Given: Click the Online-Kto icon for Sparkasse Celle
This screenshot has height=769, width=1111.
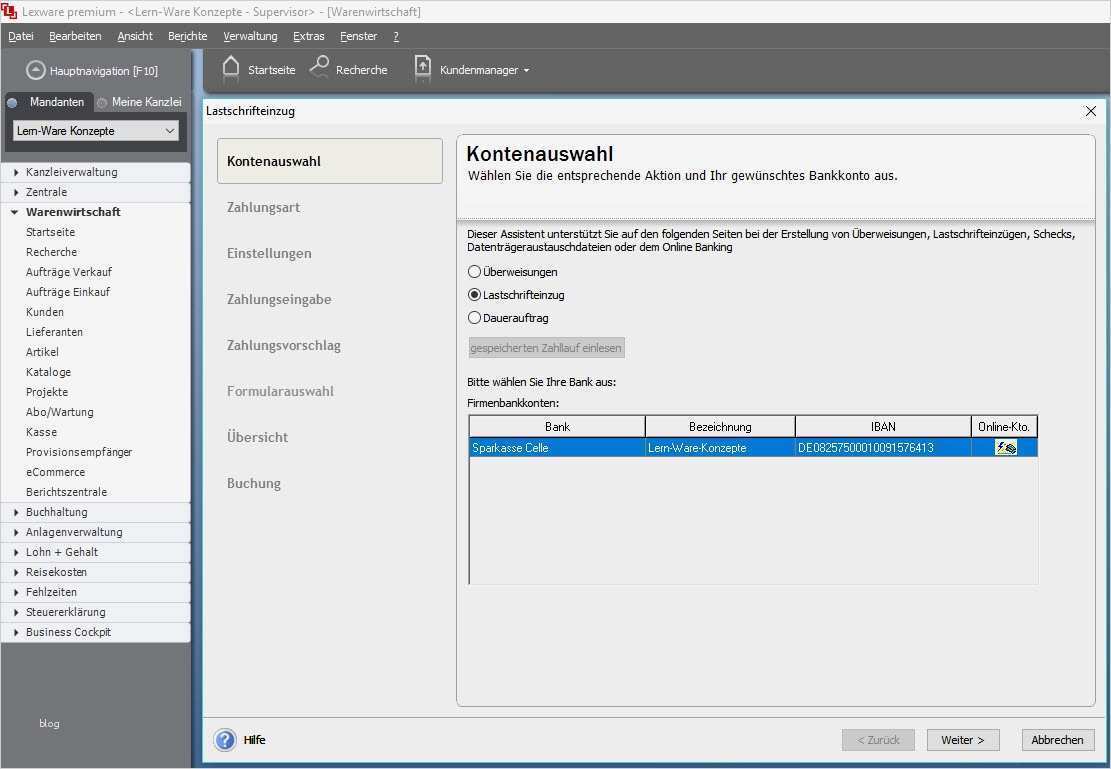Looking at the screenshot, I should [1004, 448].
